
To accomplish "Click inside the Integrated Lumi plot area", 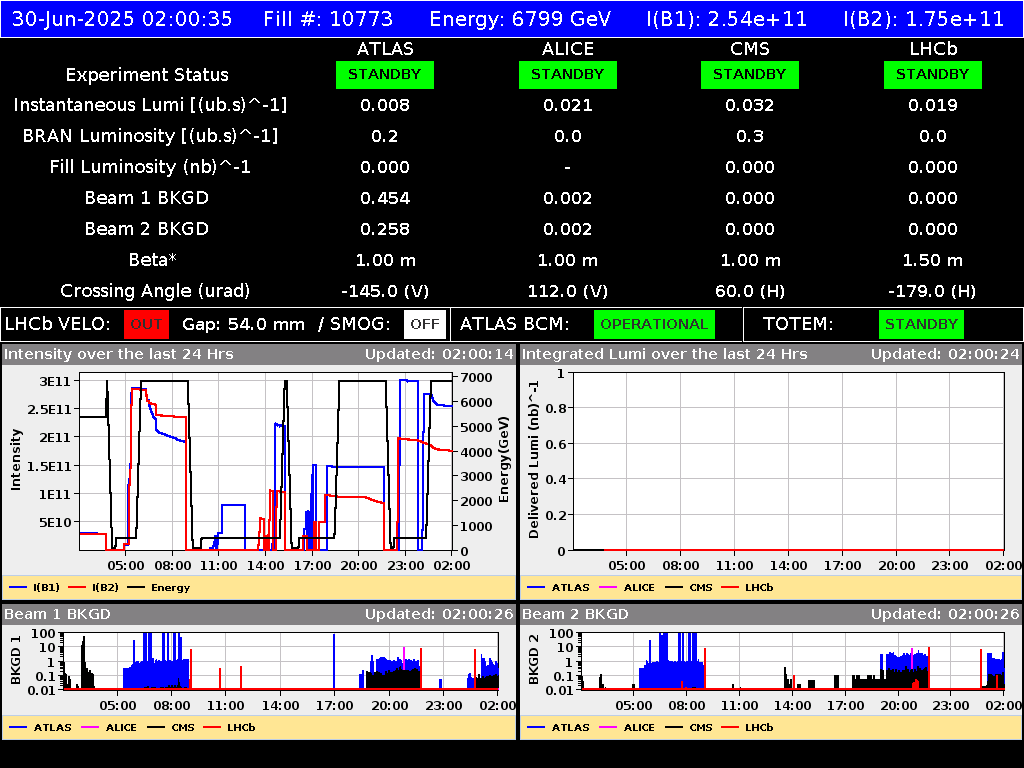I will [x=788, y=462].
